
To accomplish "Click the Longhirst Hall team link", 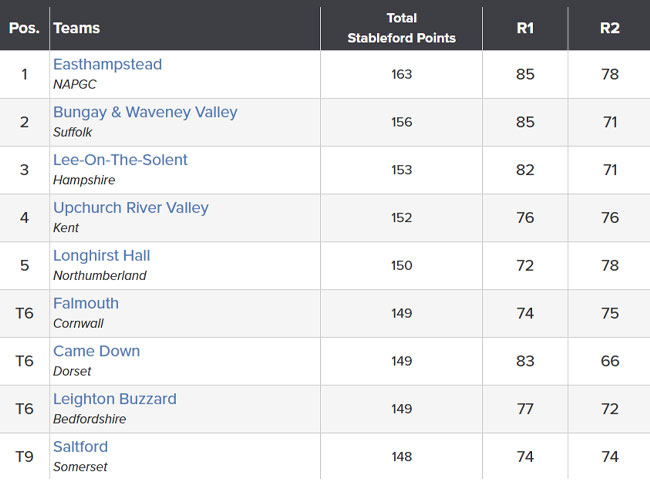I will point(102,256).
